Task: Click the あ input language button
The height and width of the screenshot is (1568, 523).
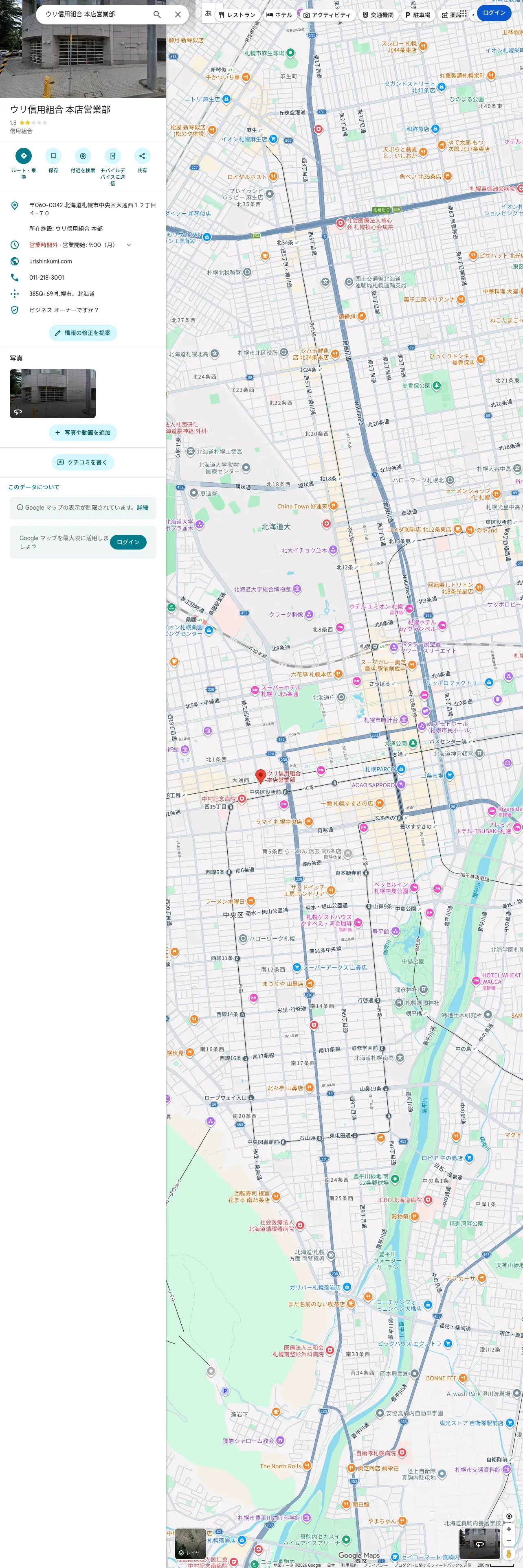Action: pyautogui.click(x=208, y=13)
